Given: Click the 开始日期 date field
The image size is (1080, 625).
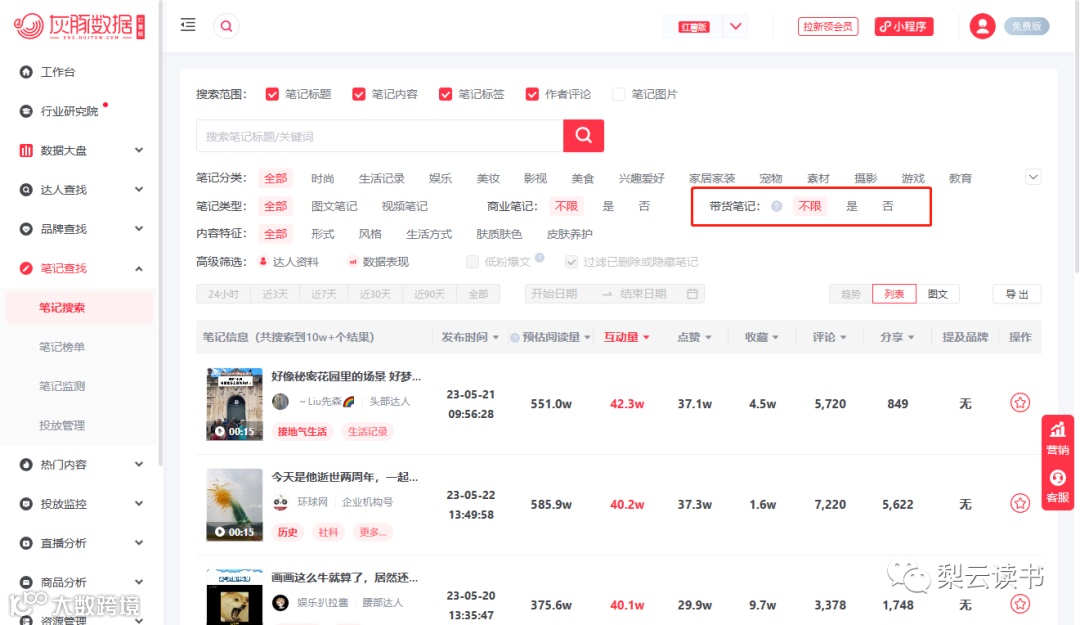Looking at the screenshot, I should click(554, 294).
